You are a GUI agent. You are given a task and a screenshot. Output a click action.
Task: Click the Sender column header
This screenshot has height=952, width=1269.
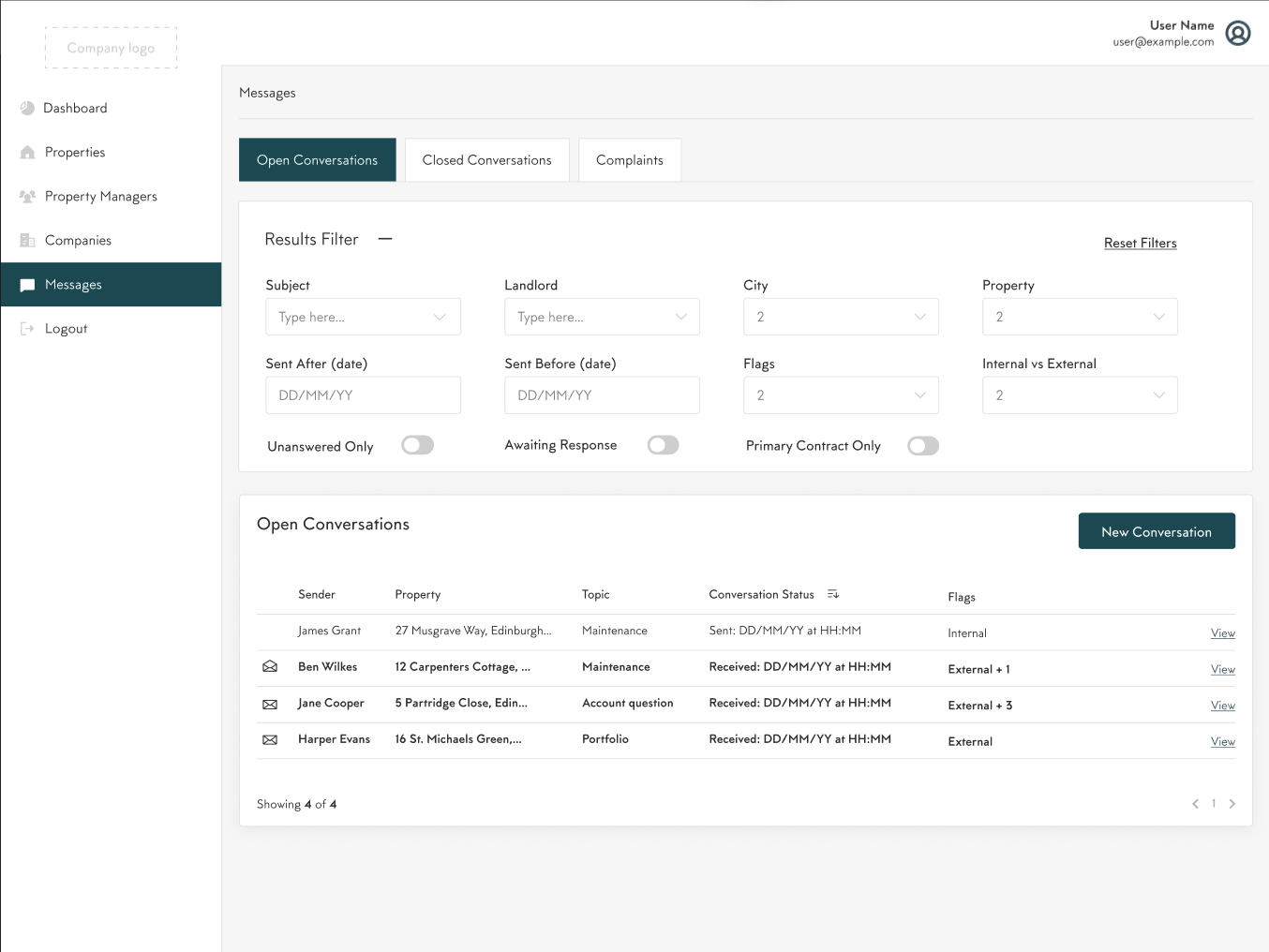317,595
